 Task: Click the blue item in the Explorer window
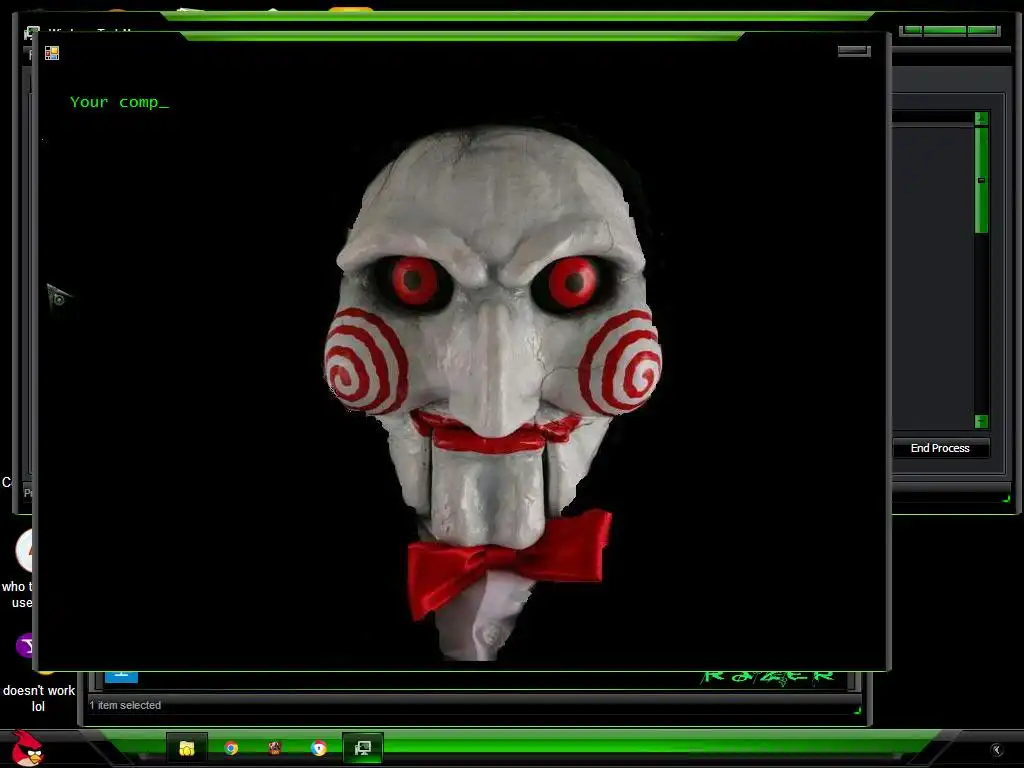[x=121, y=676]
